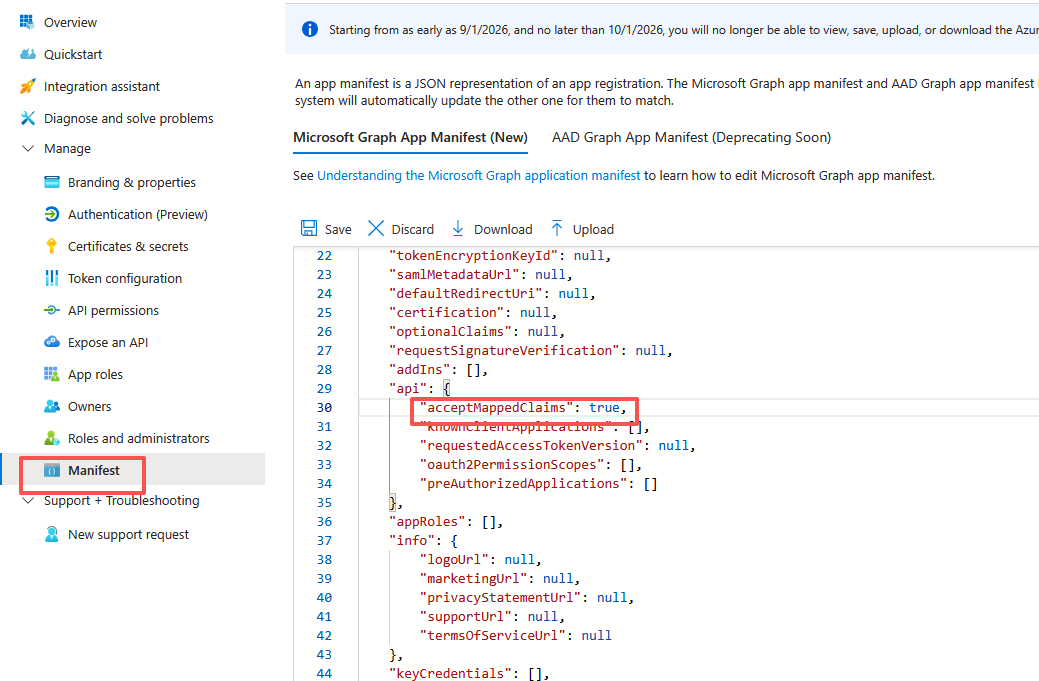Screen dimensions: 1039x681
Task: Open Integration assistant page
Action: click(x=102, y=86)
